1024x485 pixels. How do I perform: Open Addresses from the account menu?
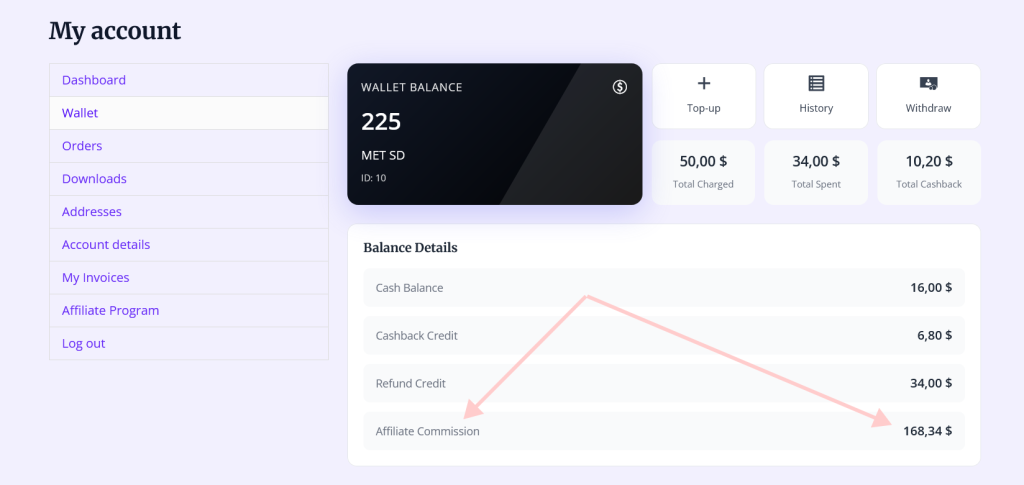click(x=91, y=211)
